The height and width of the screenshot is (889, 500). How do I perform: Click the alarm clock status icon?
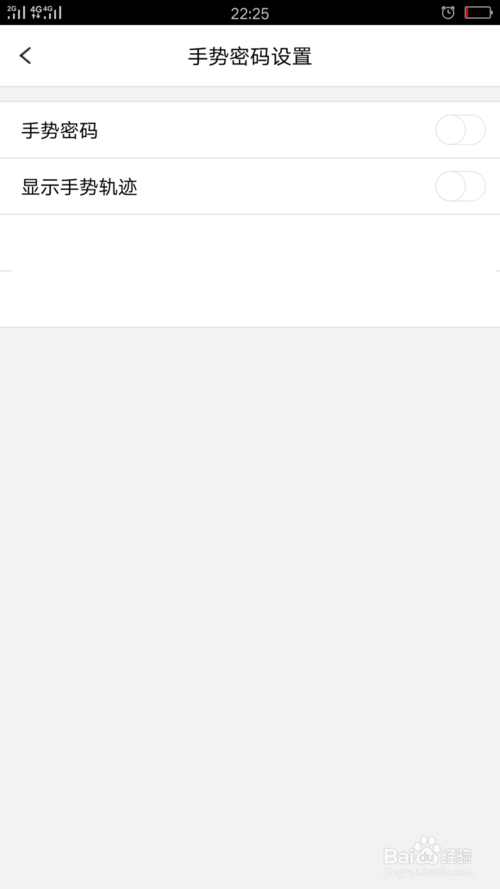[448, 12]
